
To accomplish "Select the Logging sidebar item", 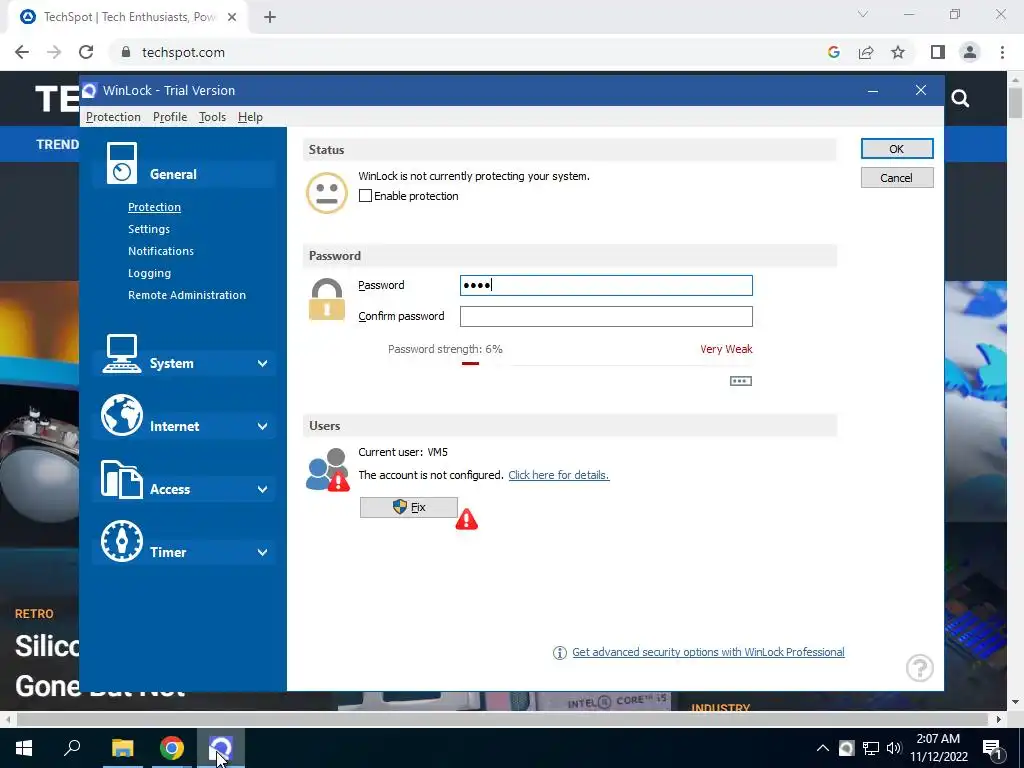I will coord(150,273).
